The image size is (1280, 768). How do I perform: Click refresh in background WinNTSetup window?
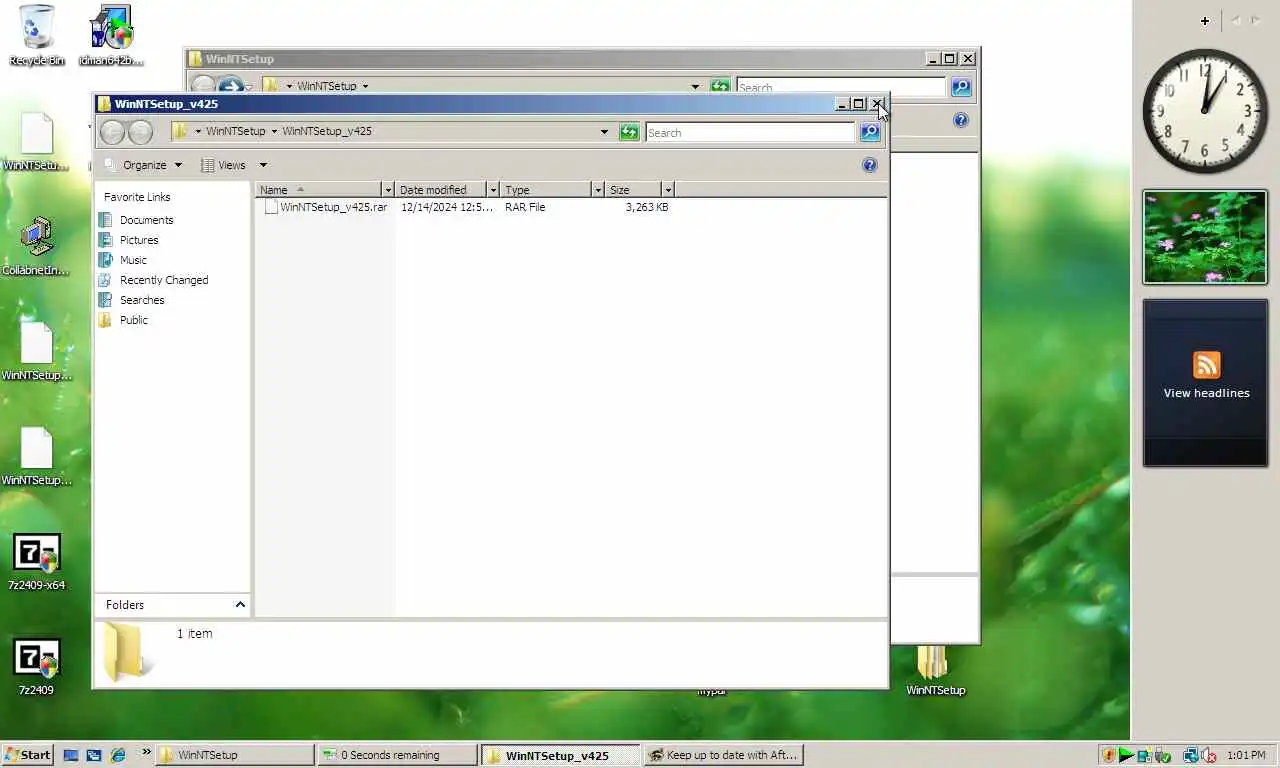pyautogui.click(x=720, y=87)
